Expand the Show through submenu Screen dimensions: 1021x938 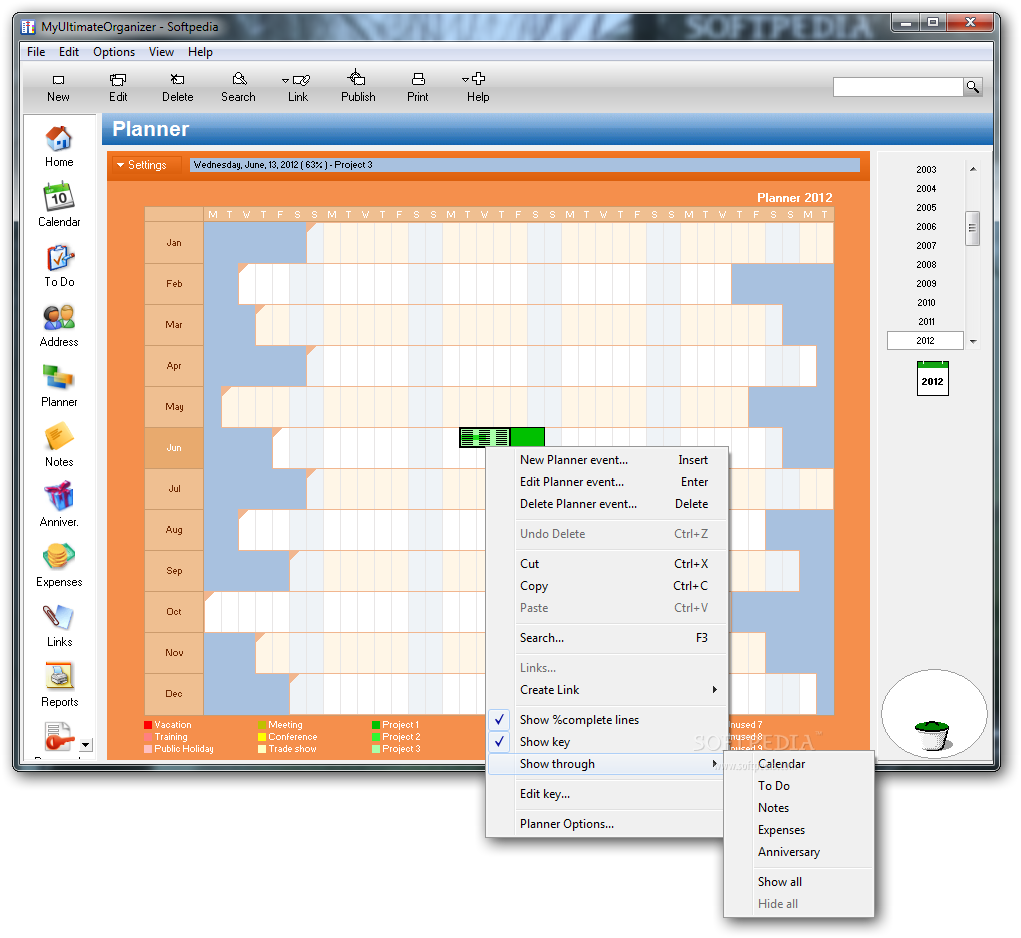(x=606, y=764)
